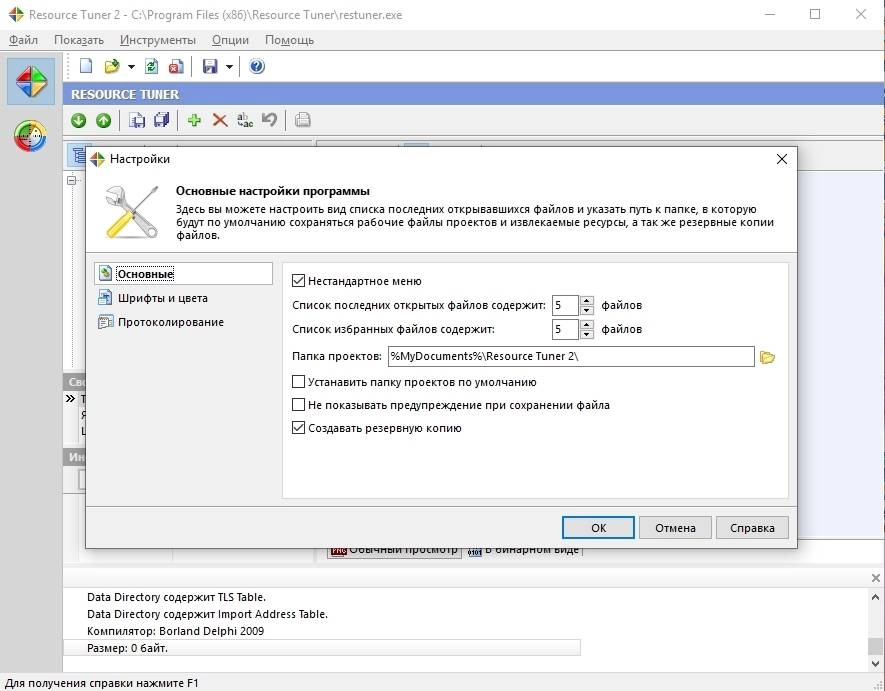Viewport: 885px width, 691px height.
Task: Open the Инструменты menu
Action: tap(157, 40)
